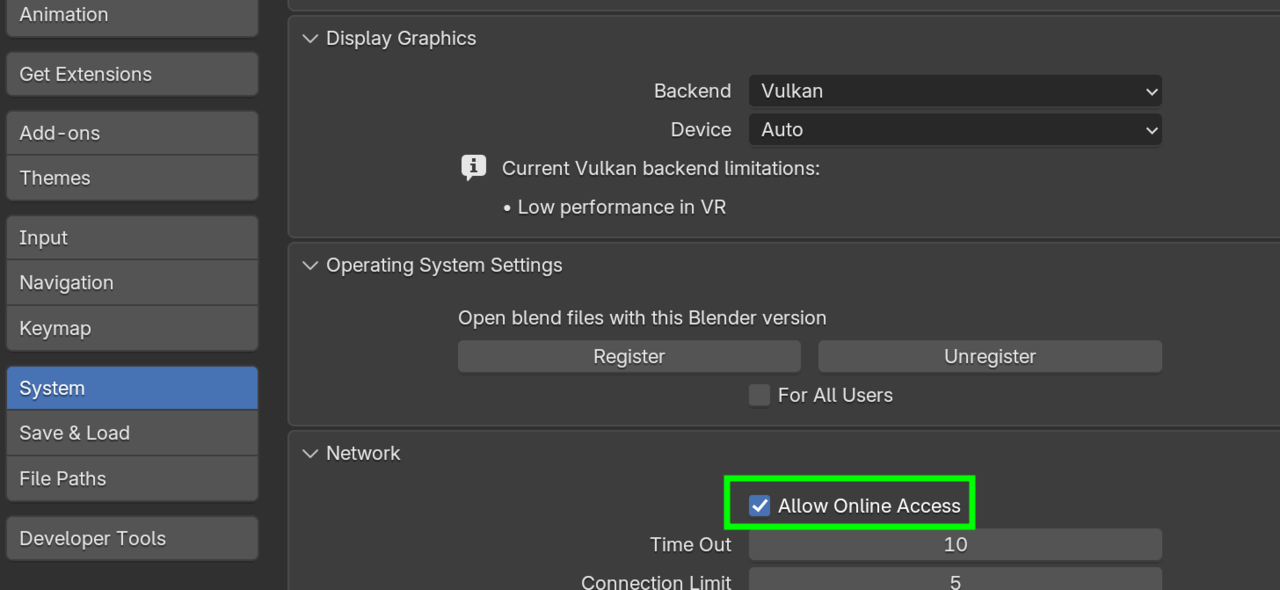
Task: Open the Get Extensions section
Action: 132,74
